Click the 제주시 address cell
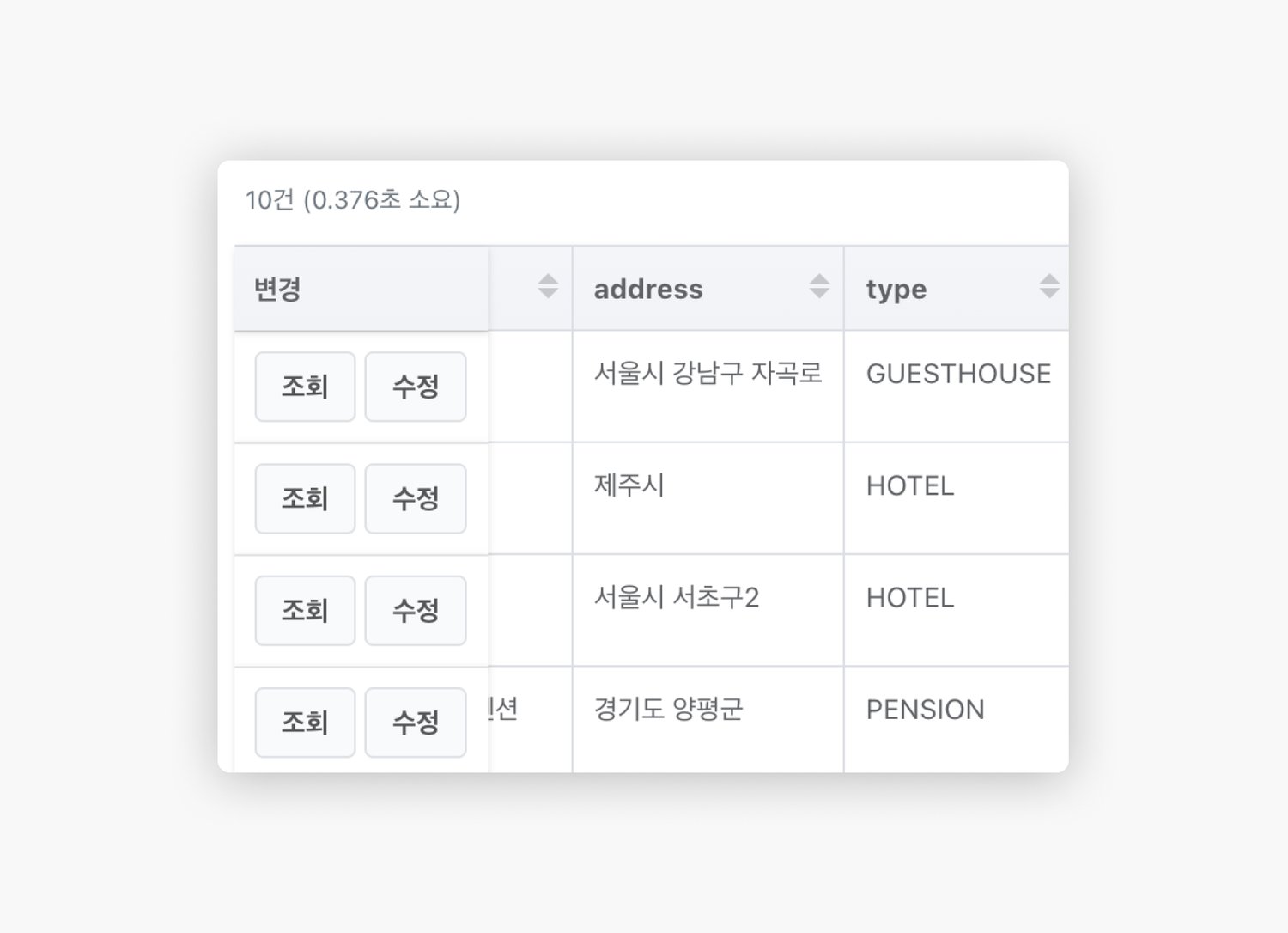The height and width of the screenshot is (933, 1288). click(708, 498)
